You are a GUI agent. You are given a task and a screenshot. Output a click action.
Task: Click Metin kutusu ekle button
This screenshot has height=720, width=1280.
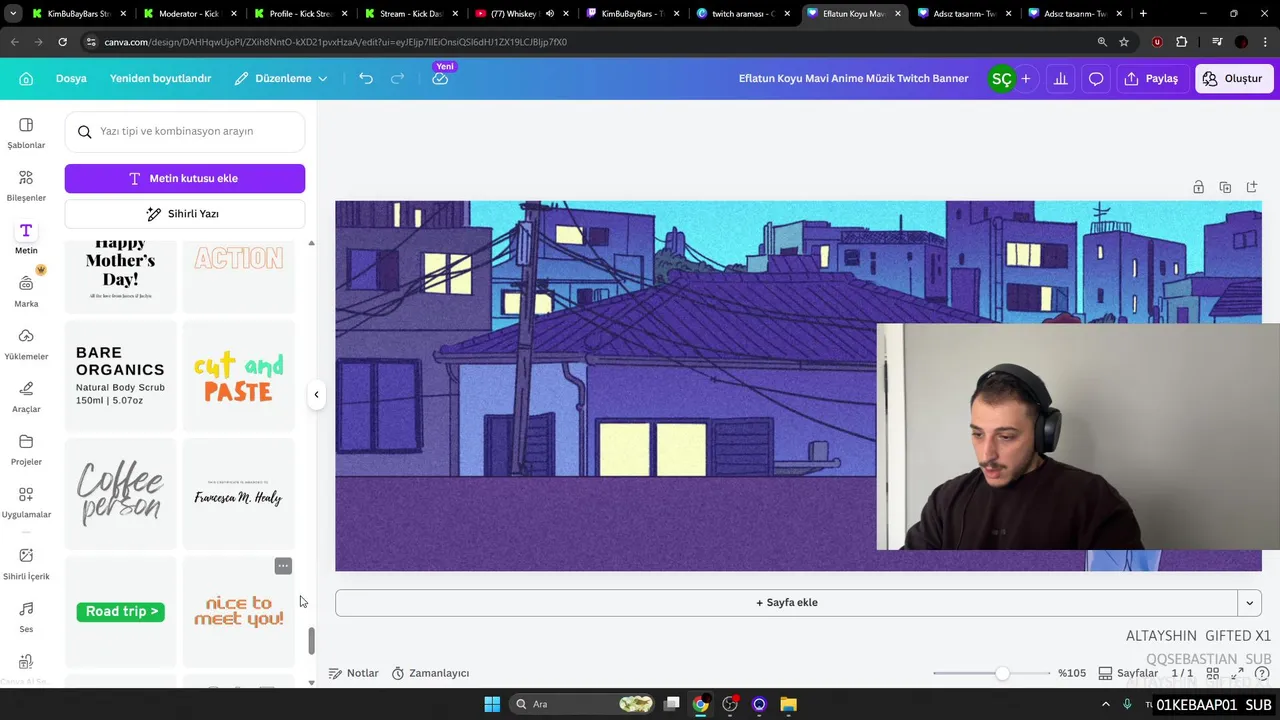point(185,178)
